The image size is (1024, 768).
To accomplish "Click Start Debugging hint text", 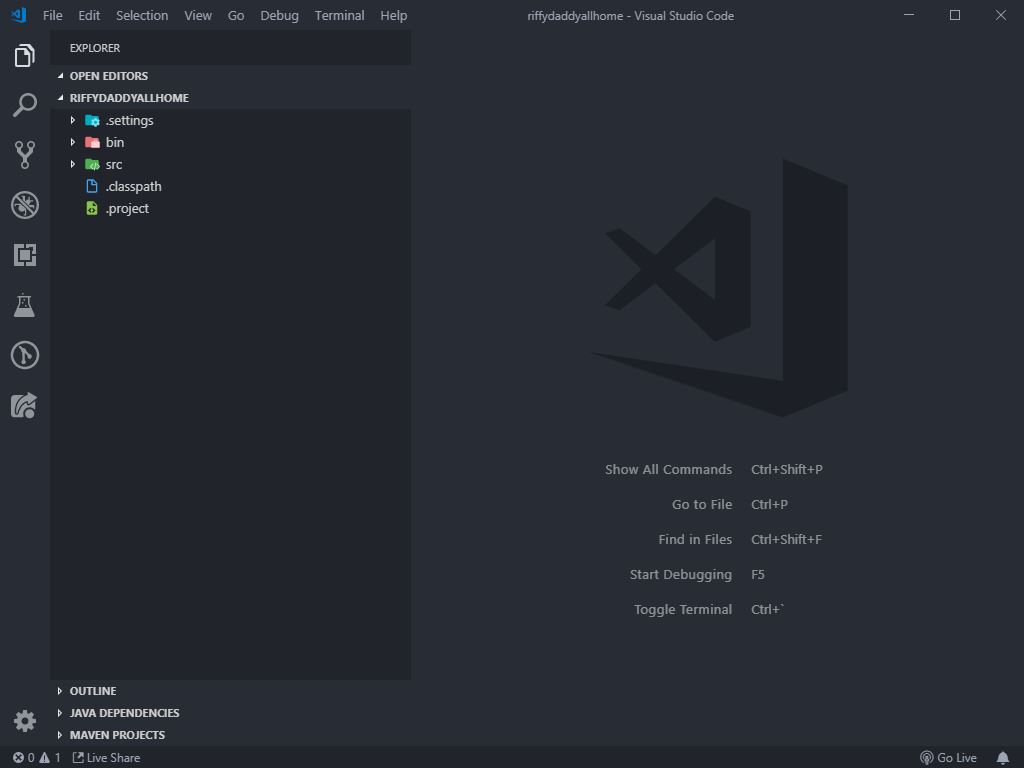I will pos(680,575).
